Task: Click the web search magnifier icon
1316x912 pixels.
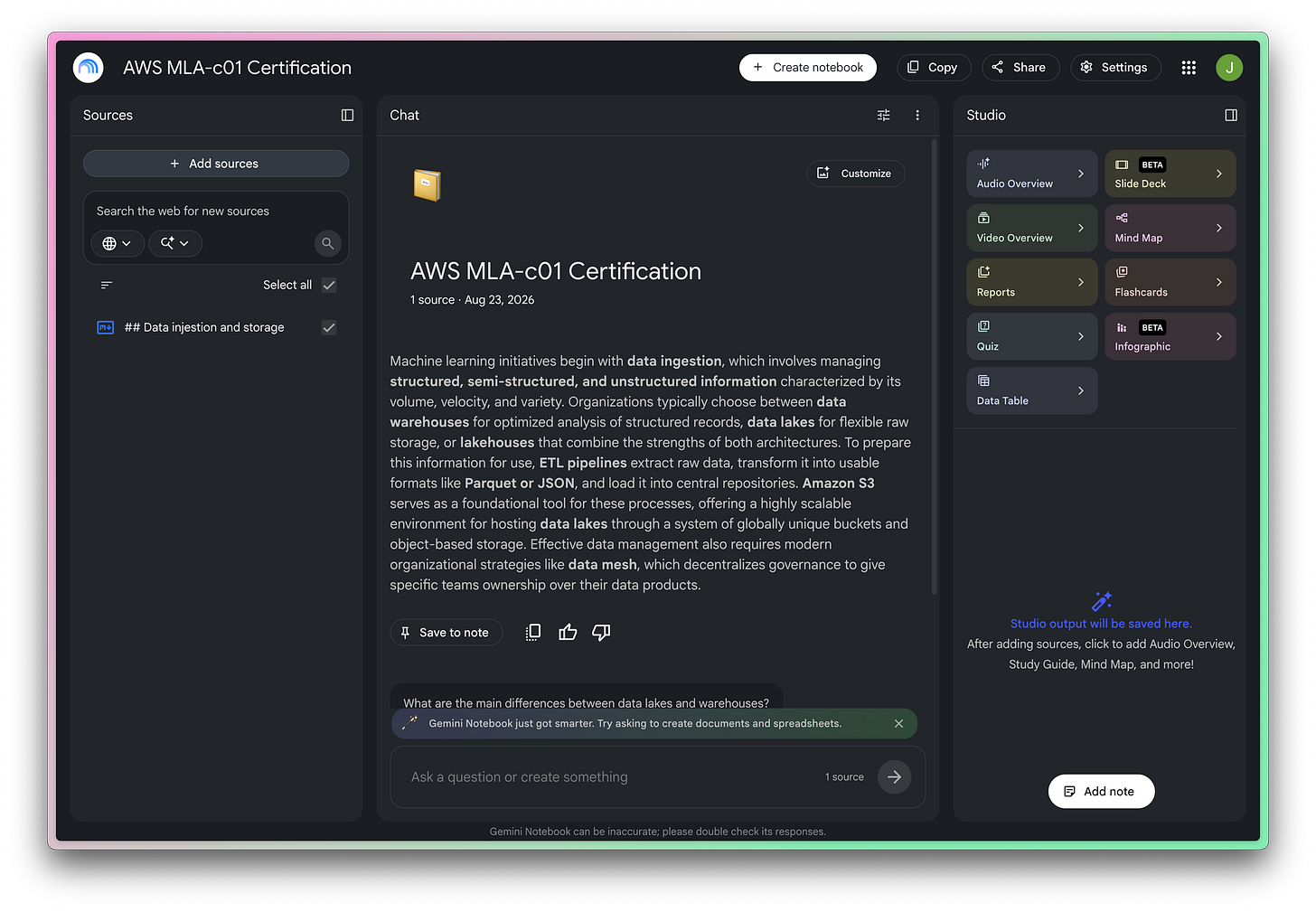Action: 328,243
